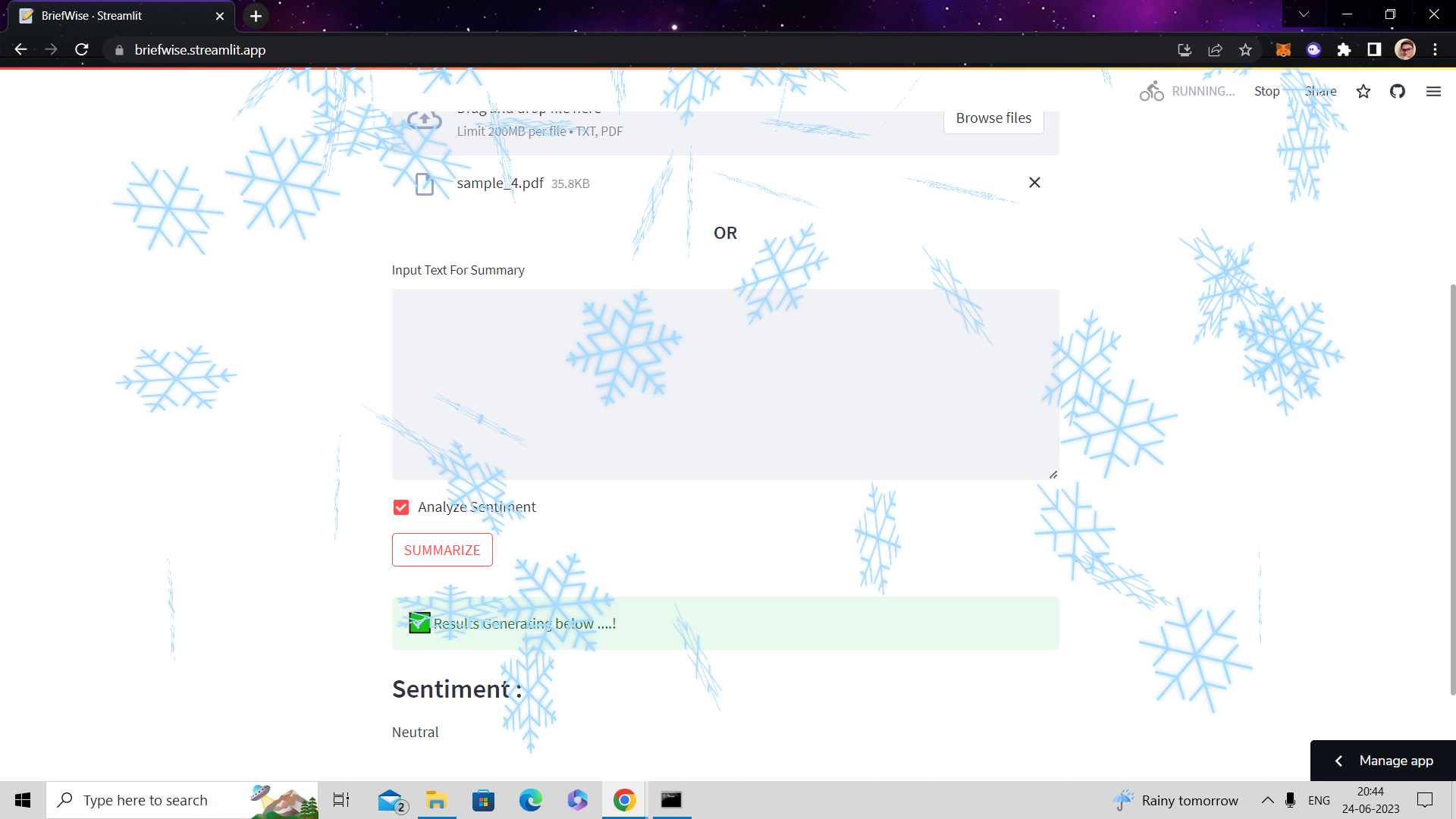Open the Streamlit hamburger menu
This screenshot has width=1456, height=819.
coord(1432,91)
